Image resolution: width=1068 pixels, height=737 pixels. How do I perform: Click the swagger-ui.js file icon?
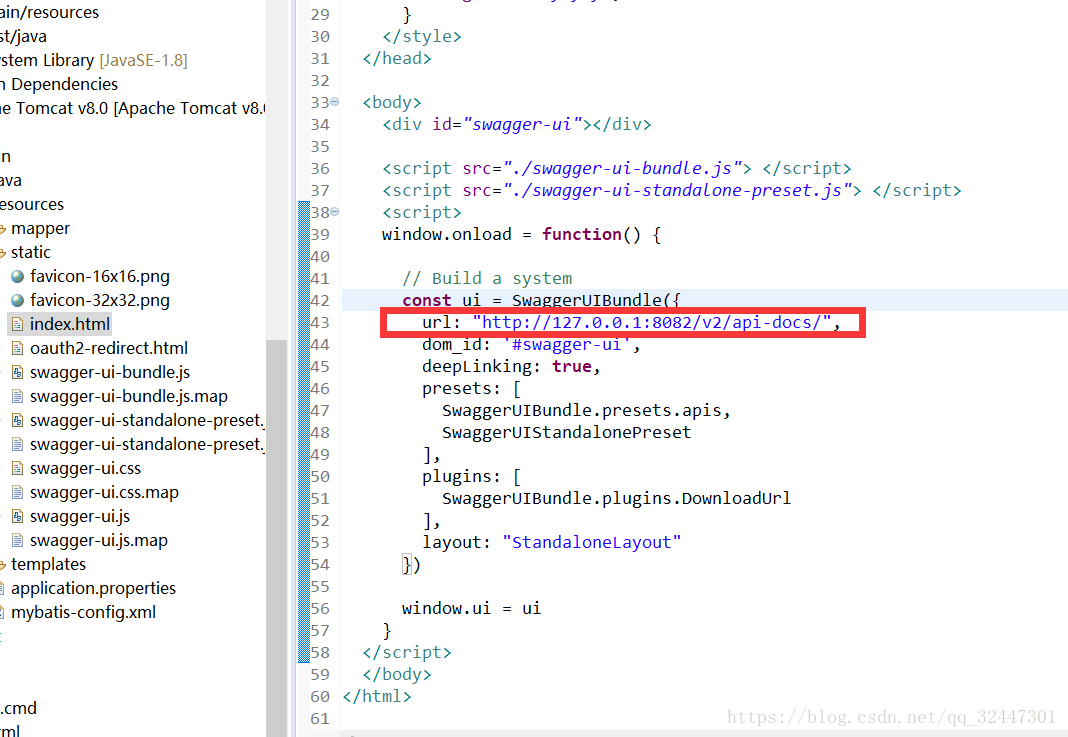click(x=18, y=516)
